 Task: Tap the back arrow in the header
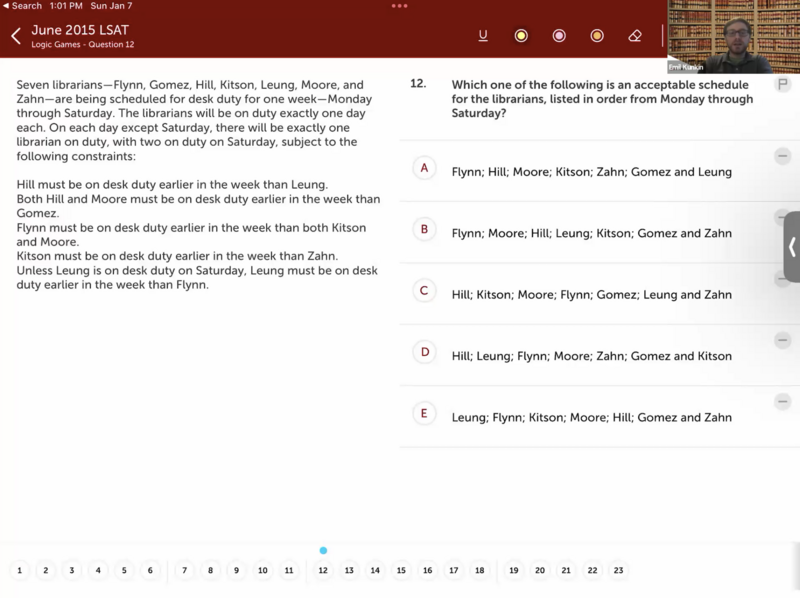click(16, 36)
